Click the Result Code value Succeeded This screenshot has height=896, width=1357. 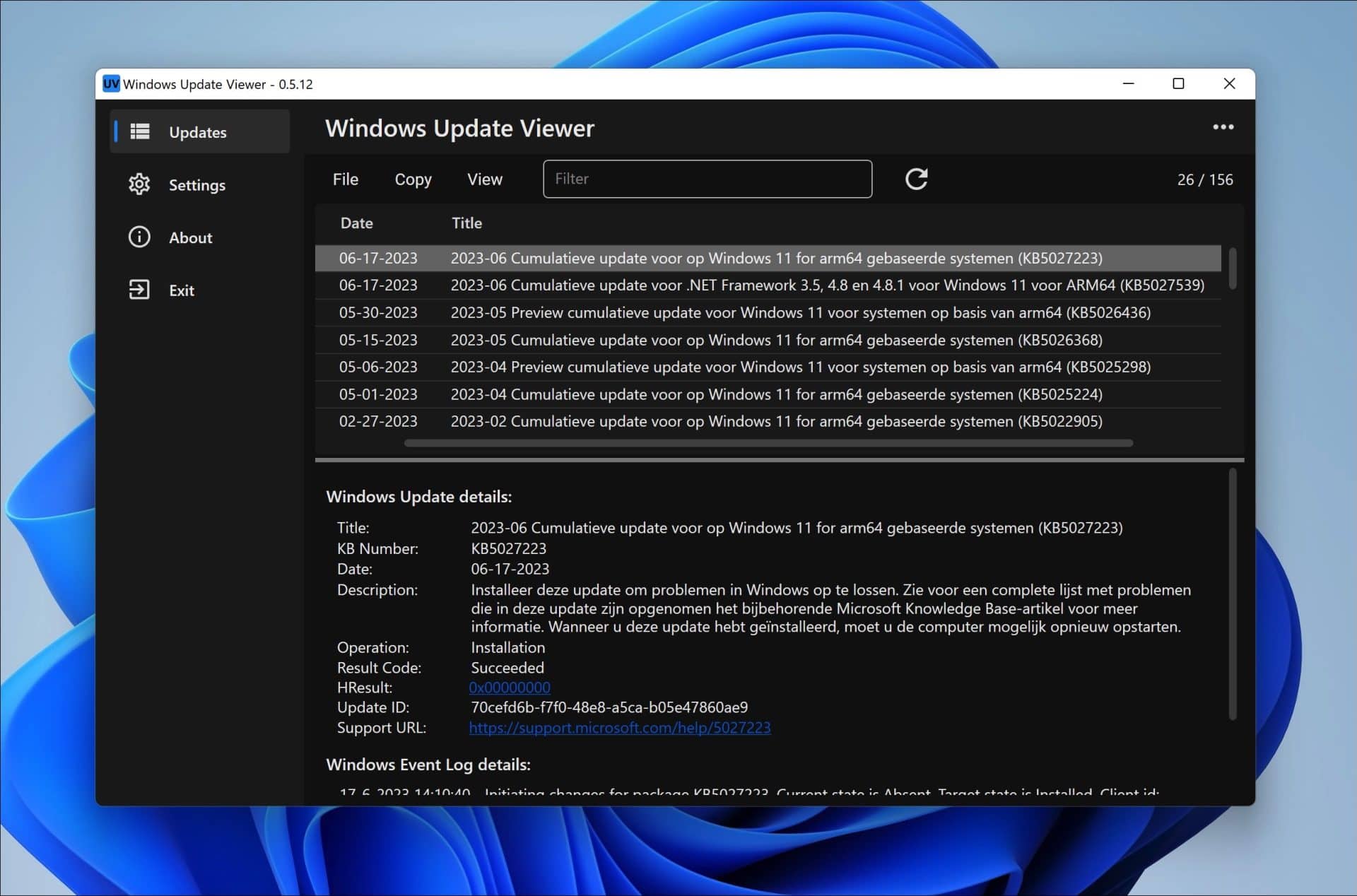pyautogui.click(x=507, y=668)
